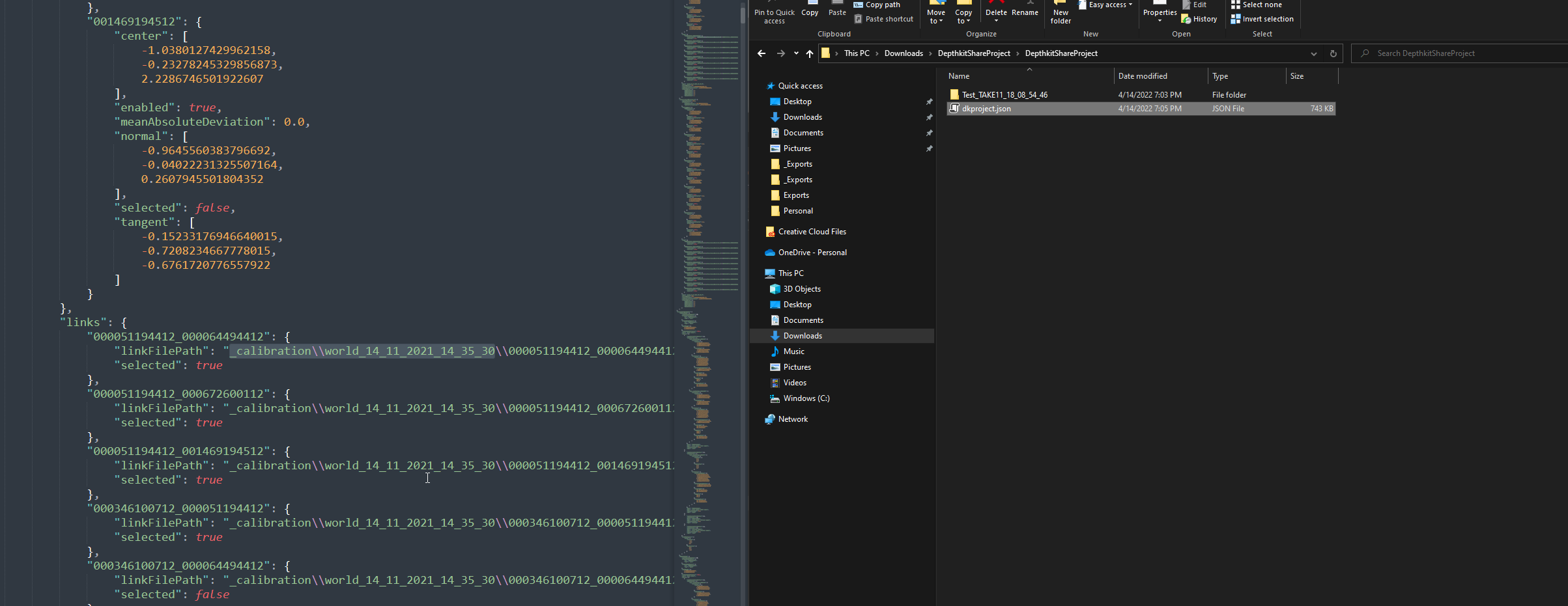Image resolution: width=1568 pixels, height=606 pixels.
Task: Open the Test_TAKE11_18_08_54_46 folder
Action: coord(1005,95)
